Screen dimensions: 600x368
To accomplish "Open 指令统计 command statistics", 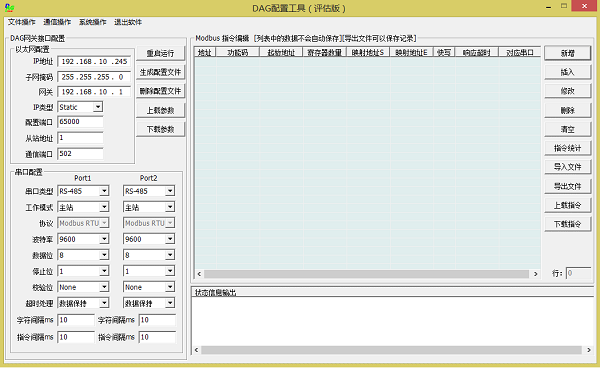I will pos(567,148).
